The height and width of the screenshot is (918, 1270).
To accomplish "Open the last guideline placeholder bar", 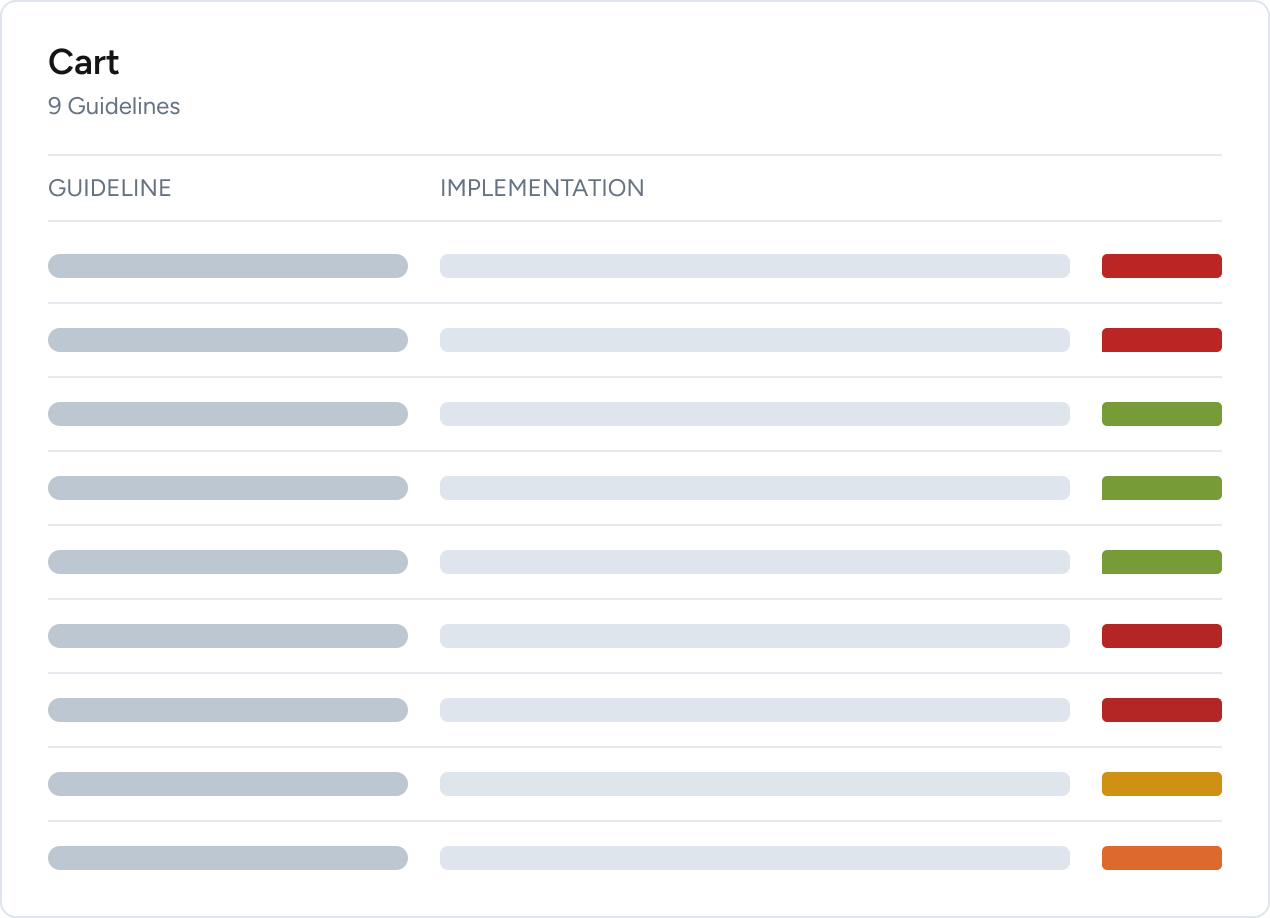I will [x=228, y=858].
